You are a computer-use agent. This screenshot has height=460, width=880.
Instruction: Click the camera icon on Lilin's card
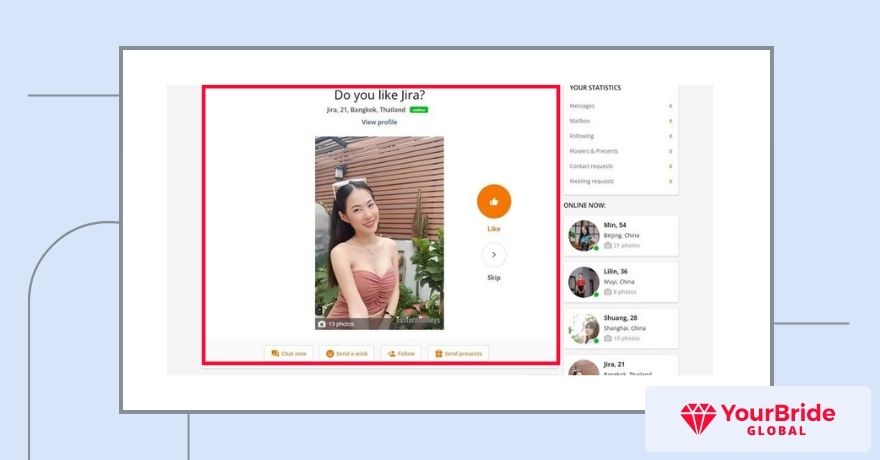point(608,292)
